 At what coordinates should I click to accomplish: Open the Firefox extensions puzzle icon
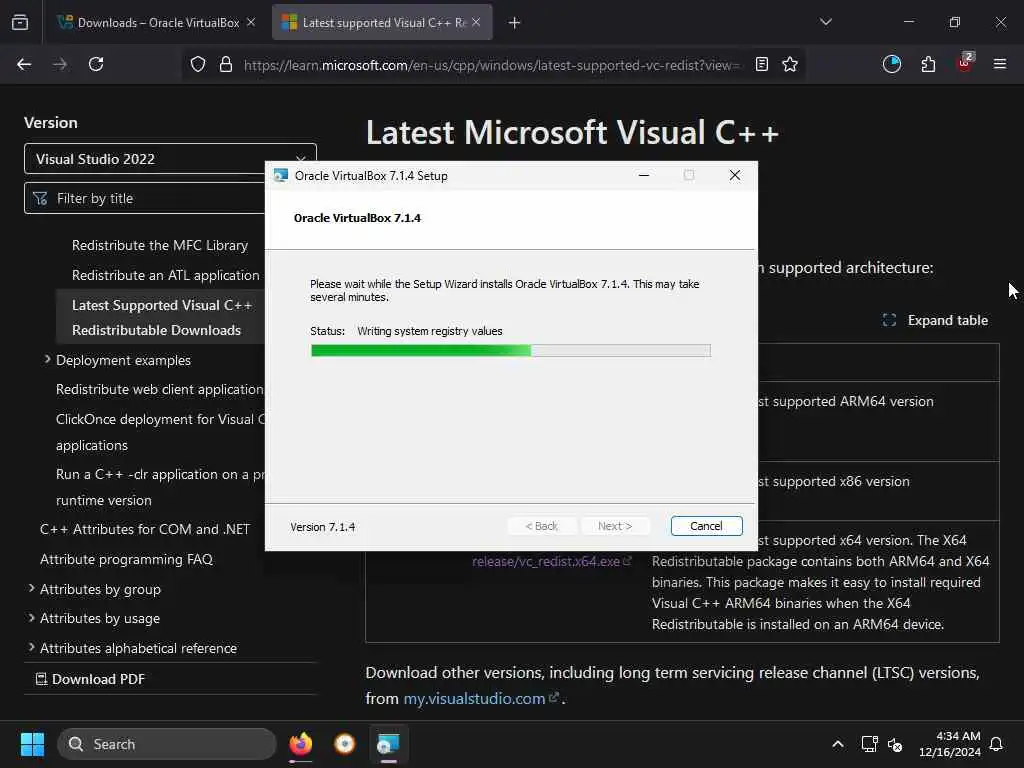tap(928, 64)
